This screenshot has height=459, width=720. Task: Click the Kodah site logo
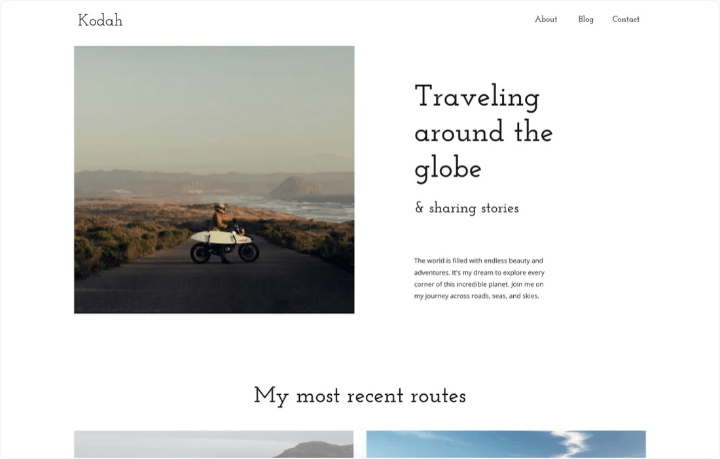point(100,20)
